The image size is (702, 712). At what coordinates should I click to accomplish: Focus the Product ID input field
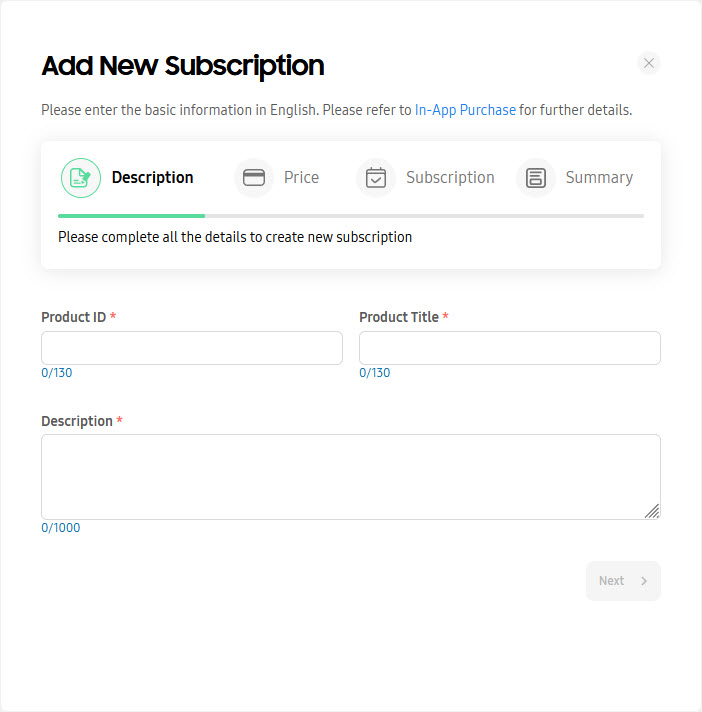pyautogui.click(x=192, y=348)
